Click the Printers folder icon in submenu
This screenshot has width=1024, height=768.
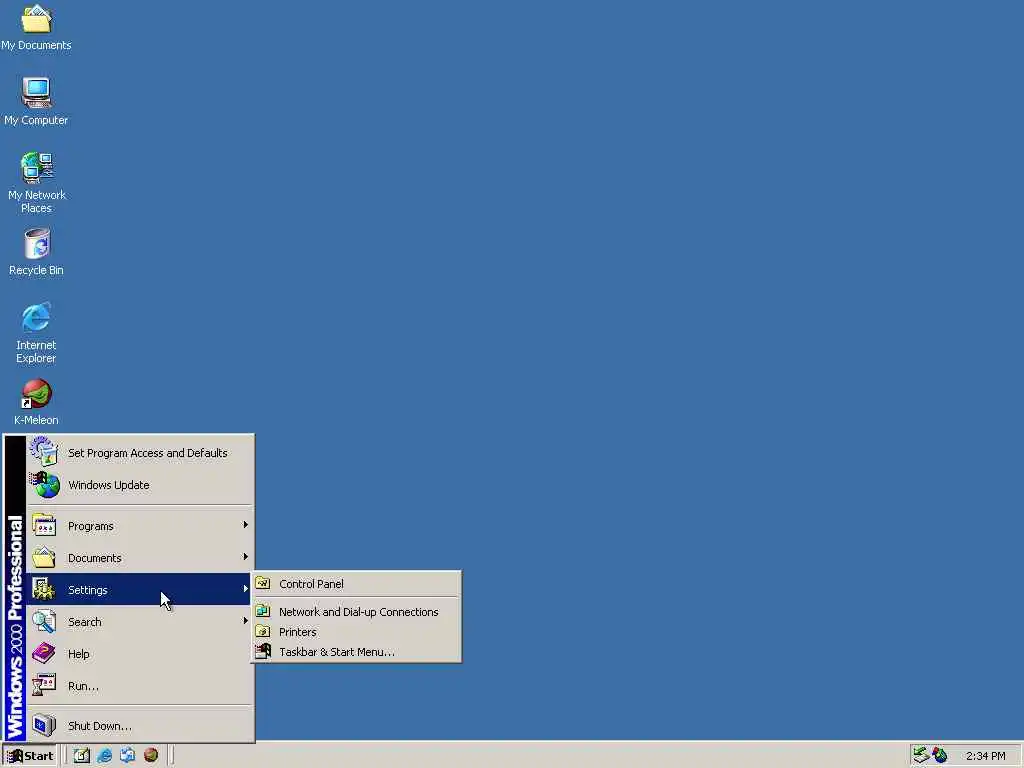[x=263, y=632]
